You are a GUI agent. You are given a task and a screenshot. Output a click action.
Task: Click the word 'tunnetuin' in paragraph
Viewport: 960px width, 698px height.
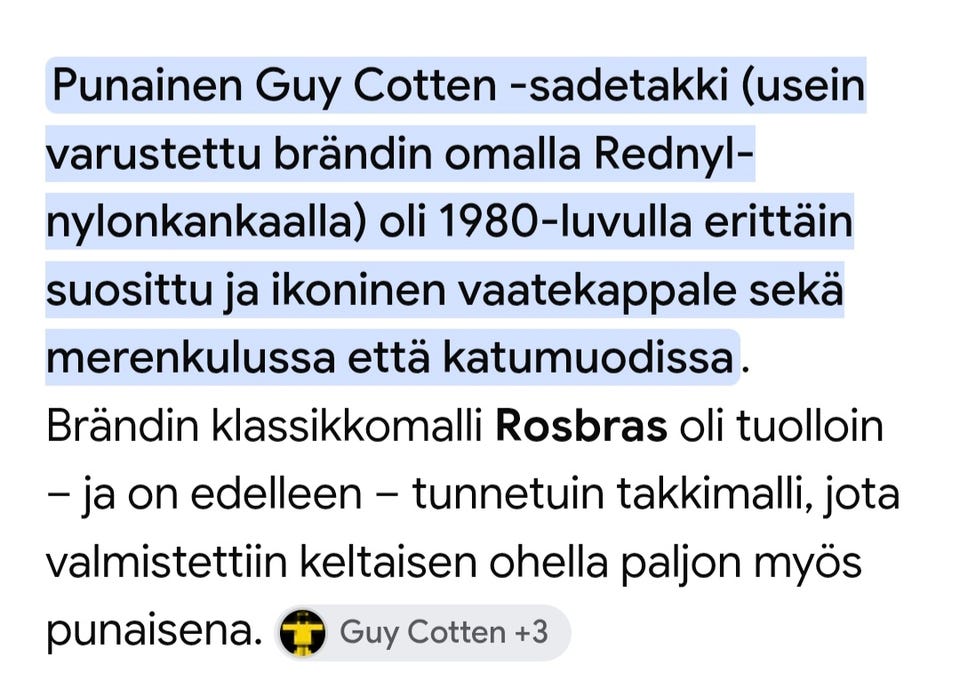click(x=508, y=495)
